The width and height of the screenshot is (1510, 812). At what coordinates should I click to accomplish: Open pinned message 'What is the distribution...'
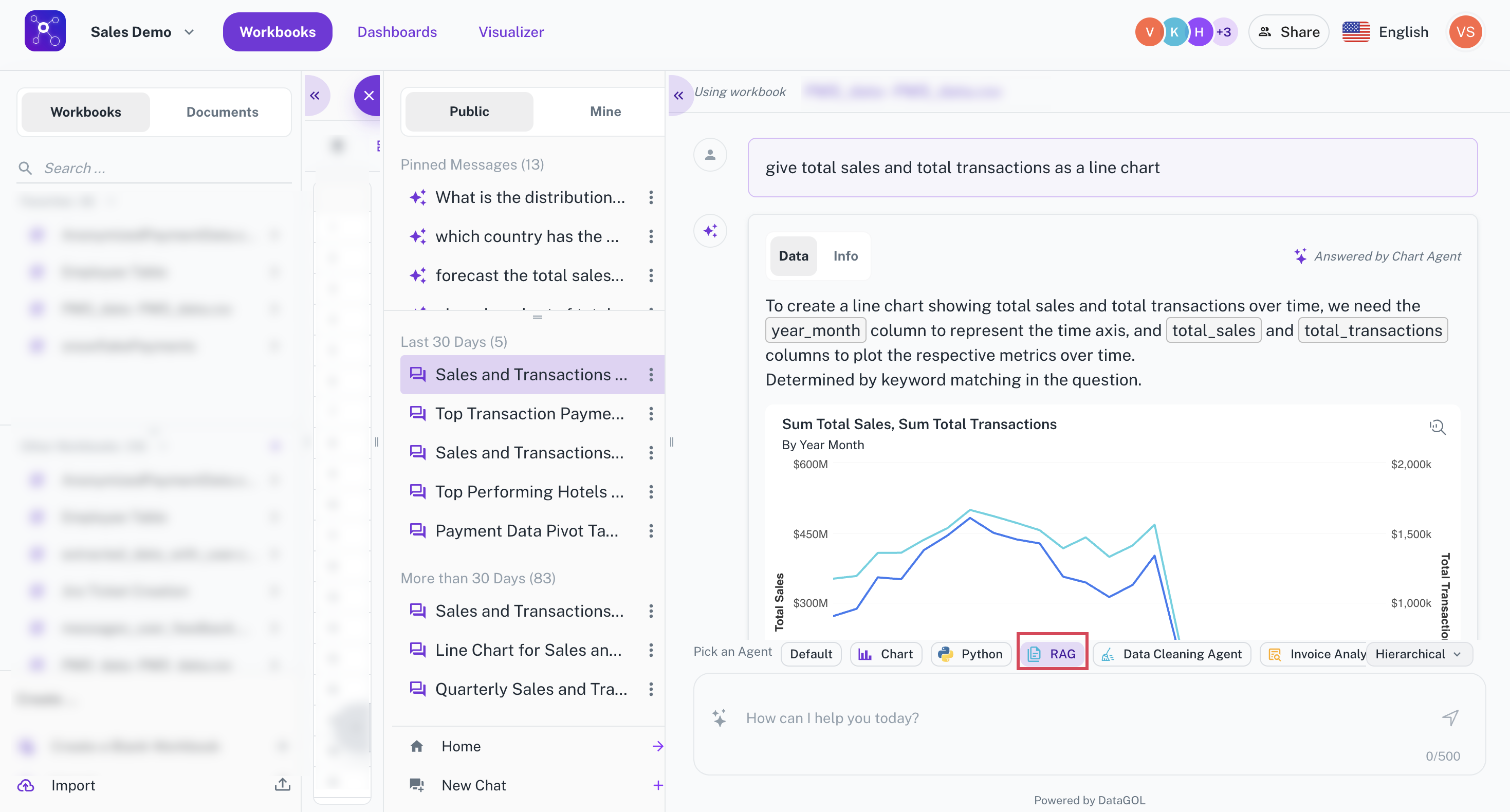[530, 197]
